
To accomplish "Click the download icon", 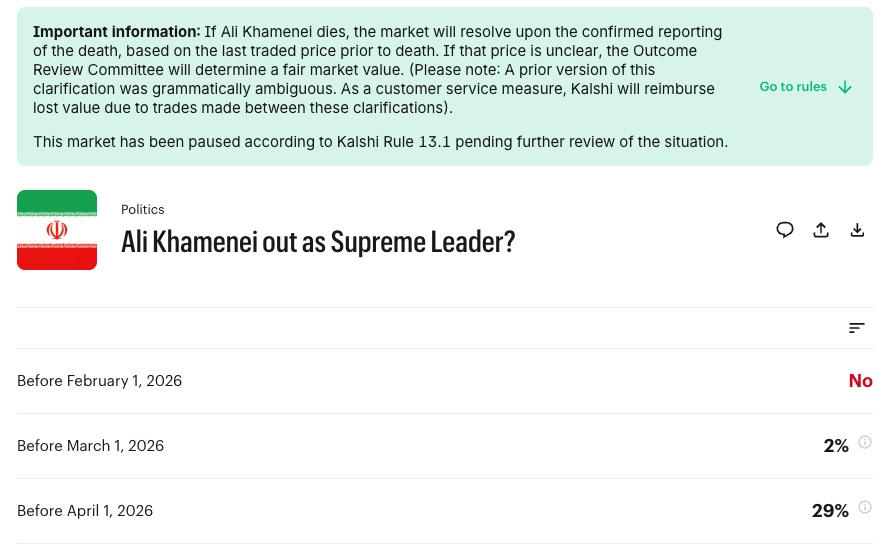I will [x=857, y=230].
